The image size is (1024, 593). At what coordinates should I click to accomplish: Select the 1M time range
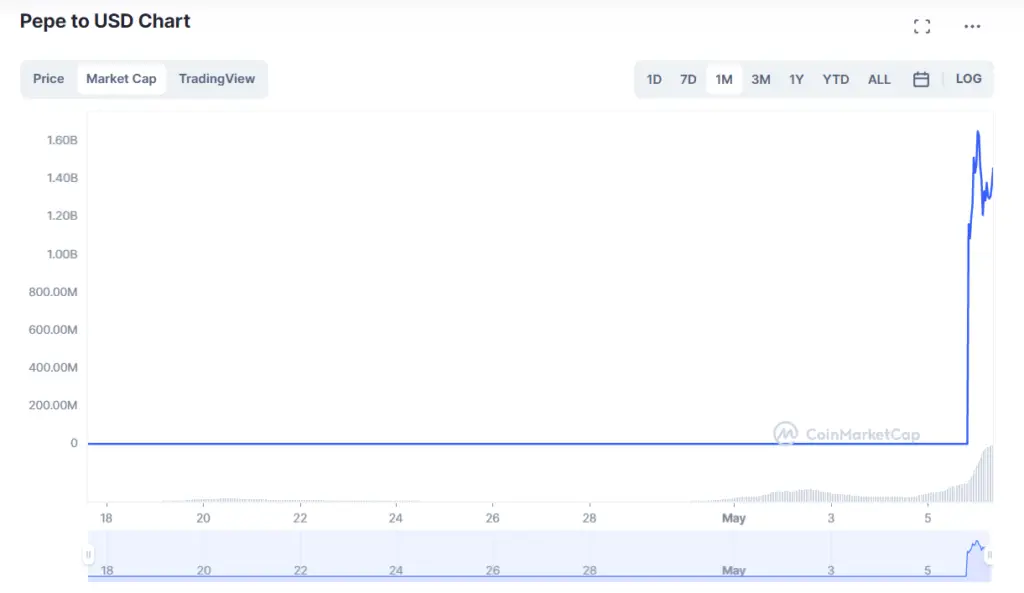coord(724,80)
